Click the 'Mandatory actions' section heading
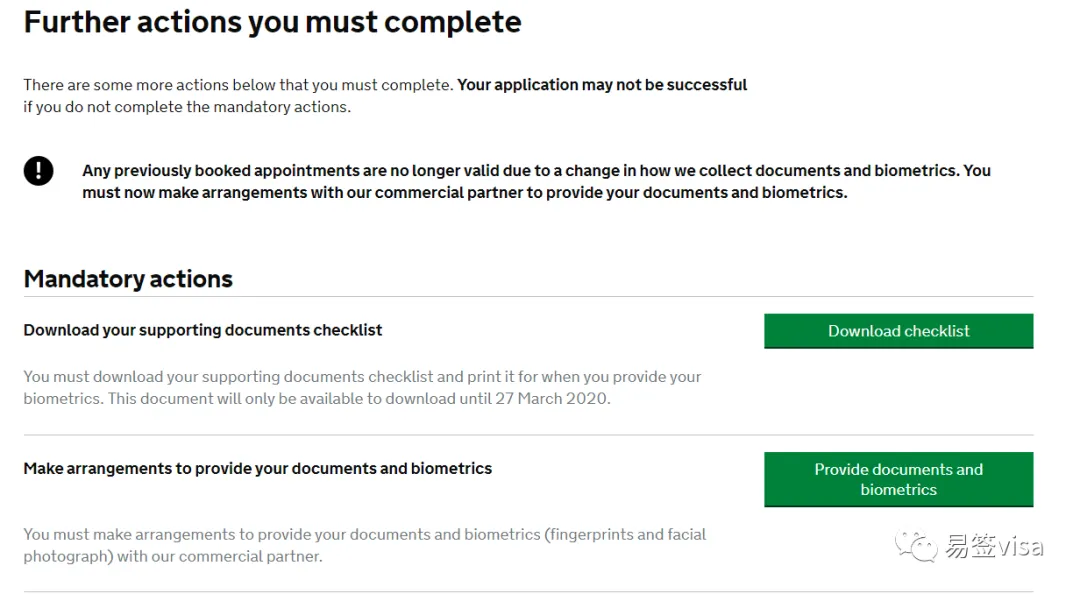 click(x=128, y=279)
